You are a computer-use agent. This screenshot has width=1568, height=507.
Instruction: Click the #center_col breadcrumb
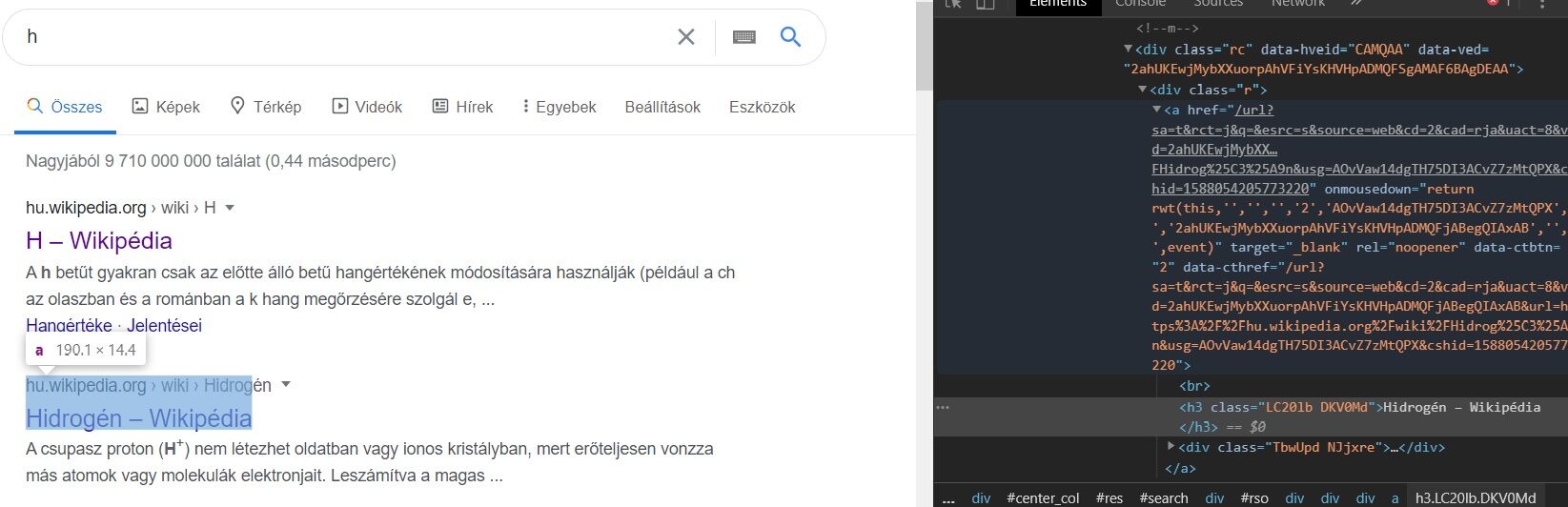pyautogui.click(x=1043, y=497)
